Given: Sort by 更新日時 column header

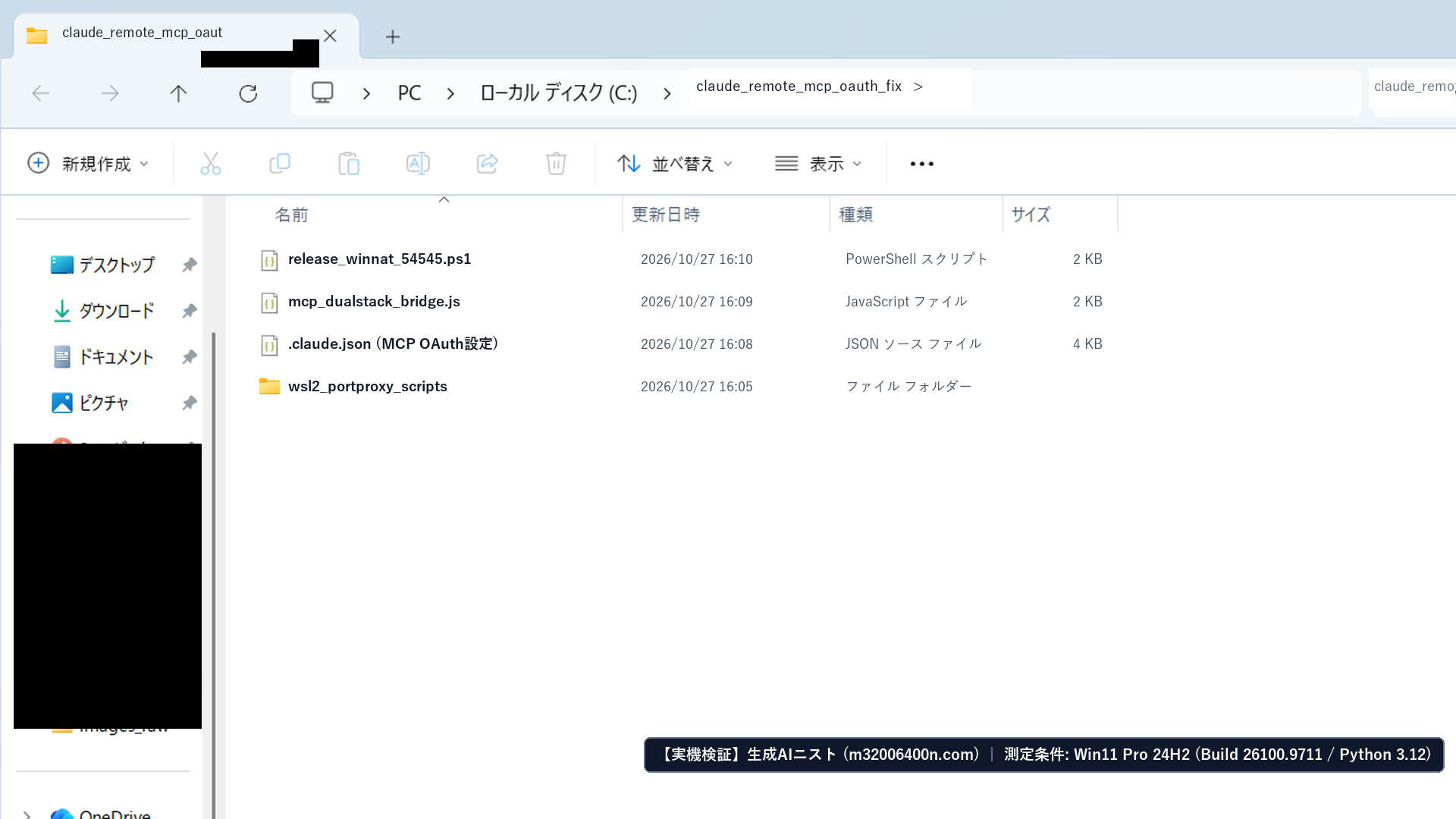Looking at the screenshot, I should tap(666, 215).
